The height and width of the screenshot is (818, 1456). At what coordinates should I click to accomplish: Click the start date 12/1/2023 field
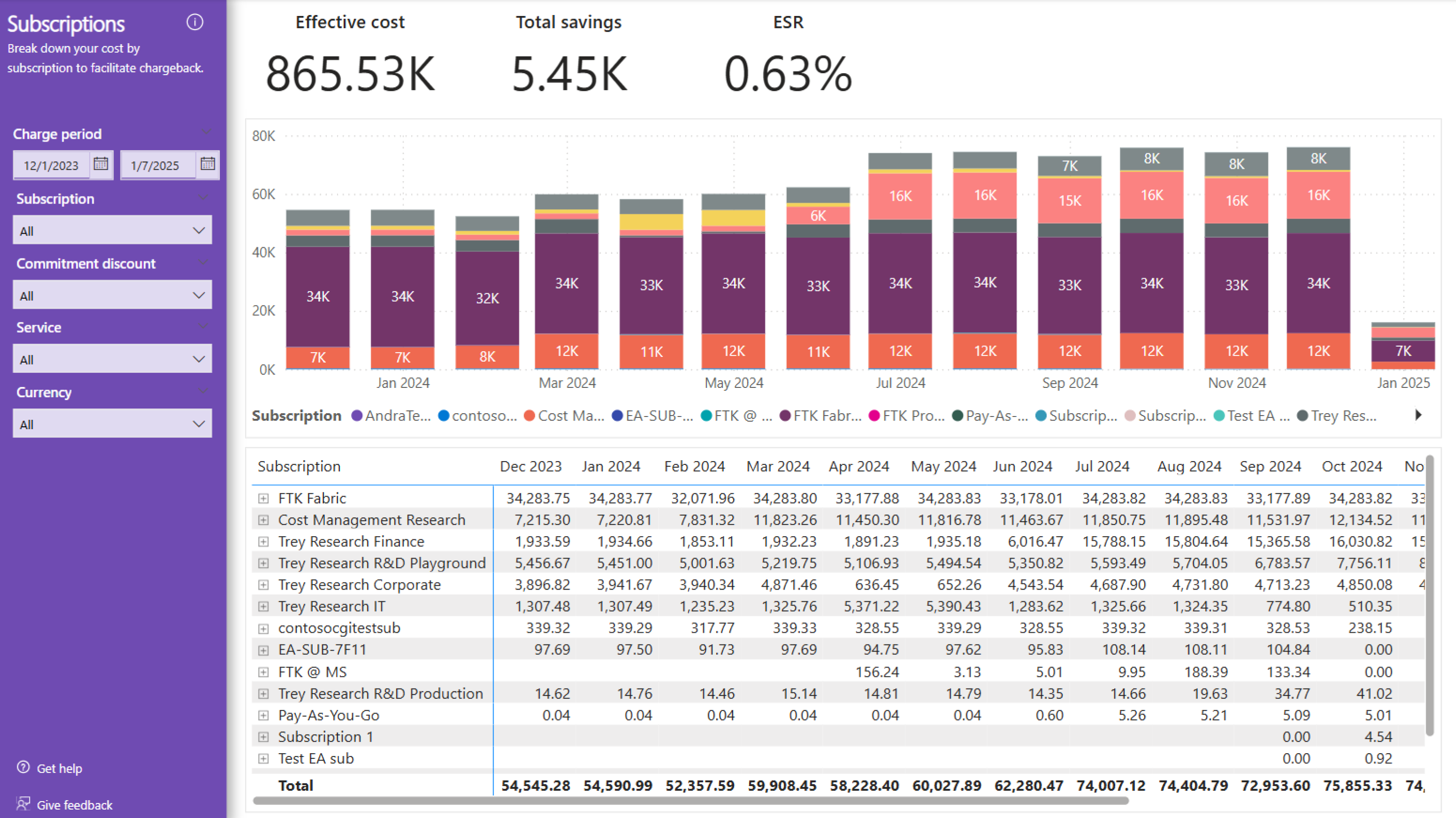point(51,165)
